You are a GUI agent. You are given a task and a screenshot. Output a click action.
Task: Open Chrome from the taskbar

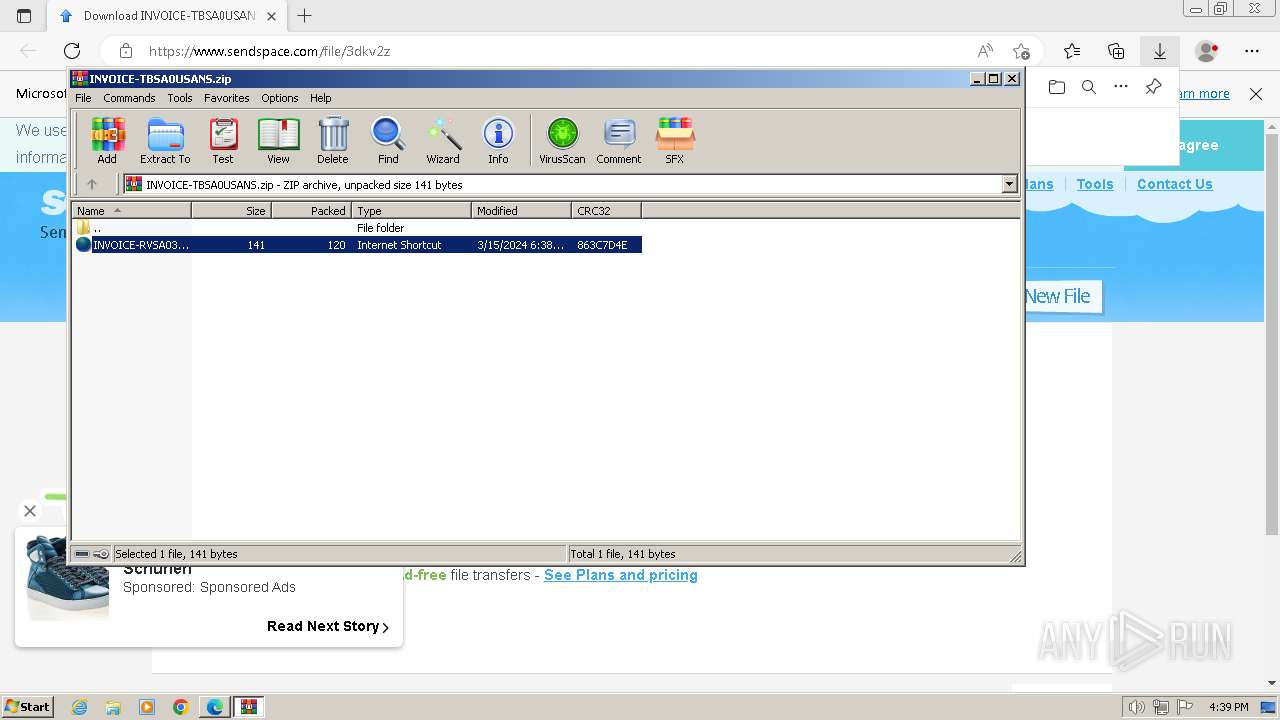coord(181,707)
